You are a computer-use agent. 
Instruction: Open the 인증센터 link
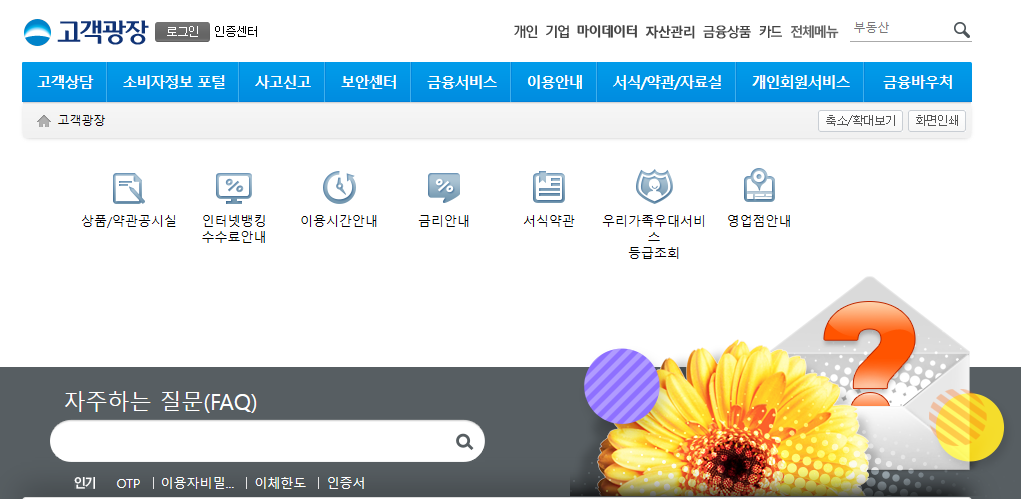(236, 32)
